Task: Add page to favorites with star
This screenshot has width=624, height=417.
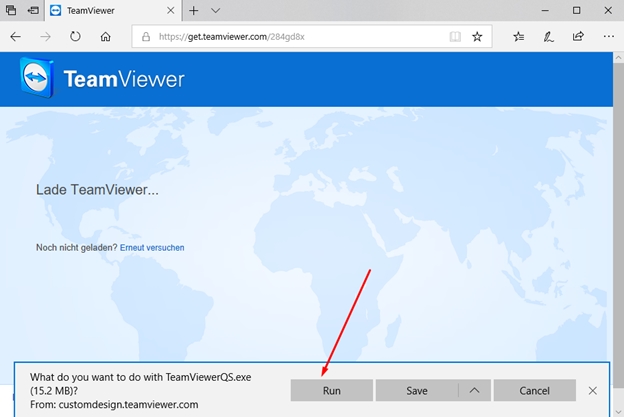Action: coord(477,37)
